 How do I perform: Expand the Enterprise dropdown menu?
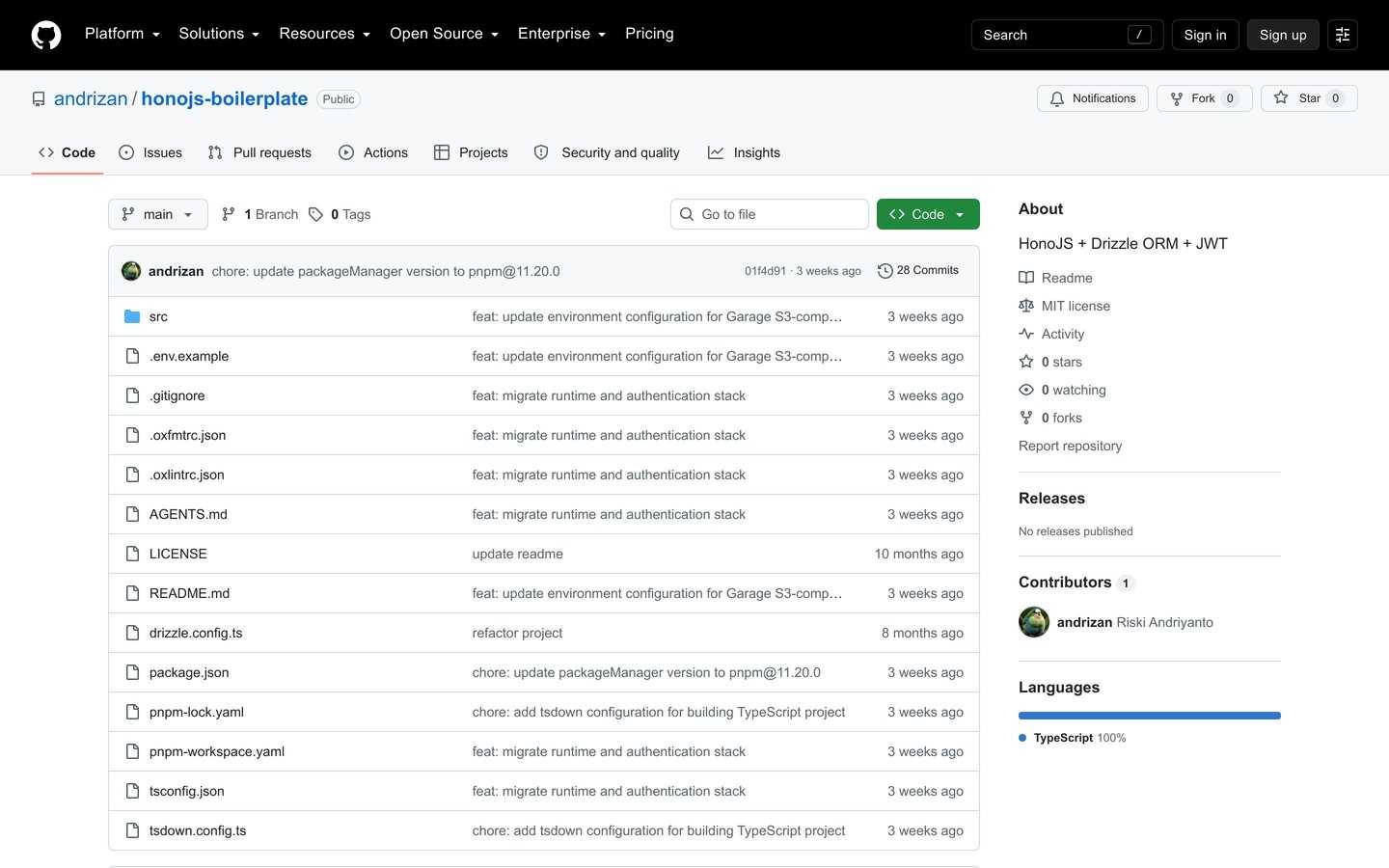pyautogui.click(x=561, y=34)
